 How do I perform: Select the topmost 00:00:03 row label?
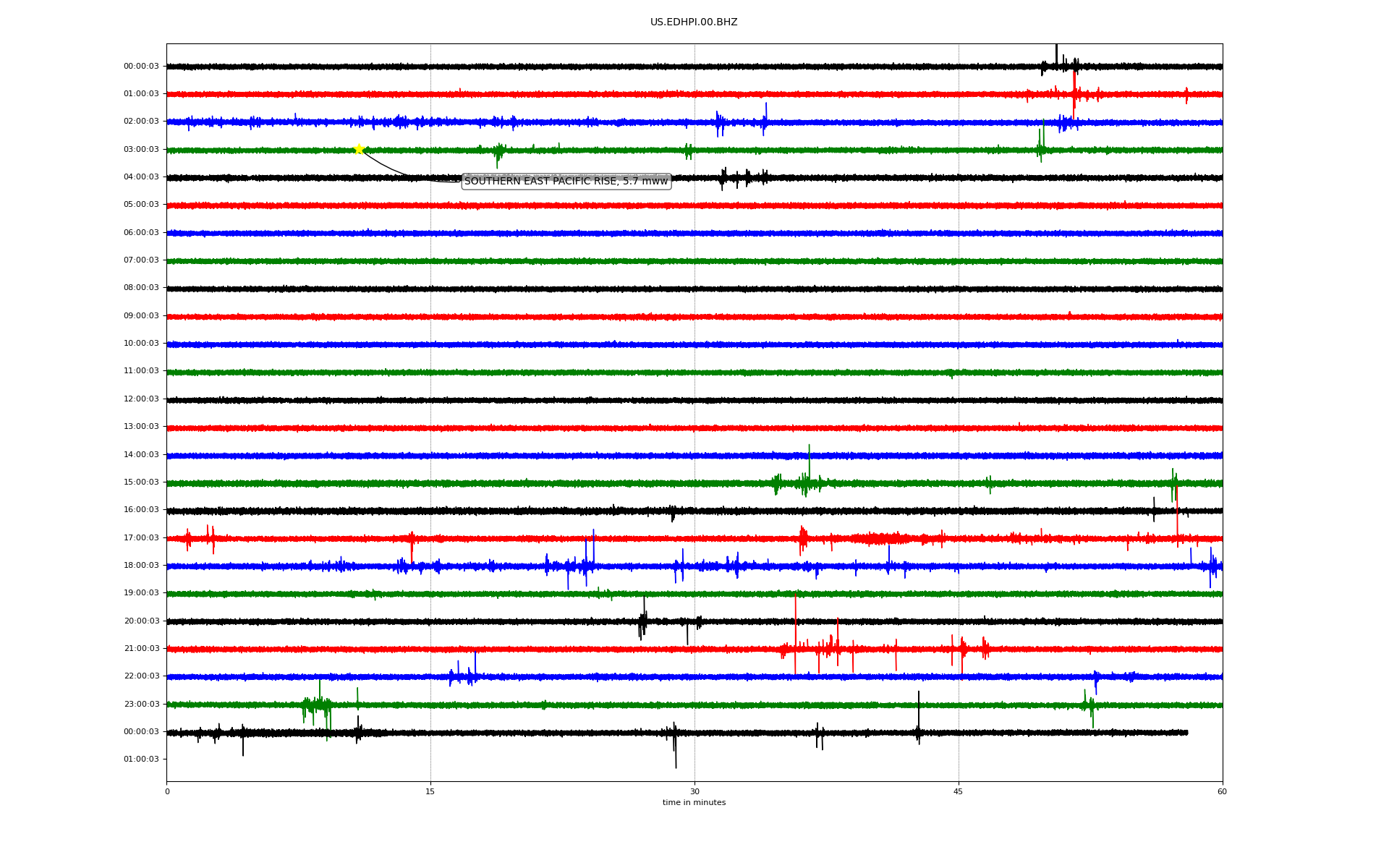[141, 67]
